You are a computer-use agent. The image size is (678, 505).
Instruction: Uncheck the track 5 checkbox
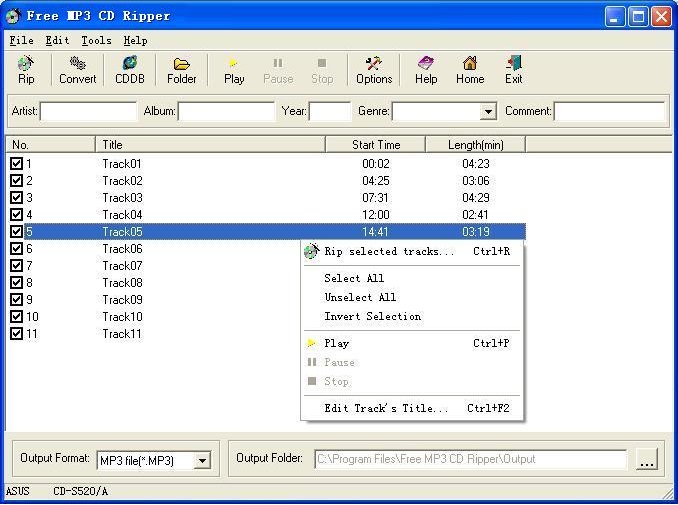[x=16, y=231]
